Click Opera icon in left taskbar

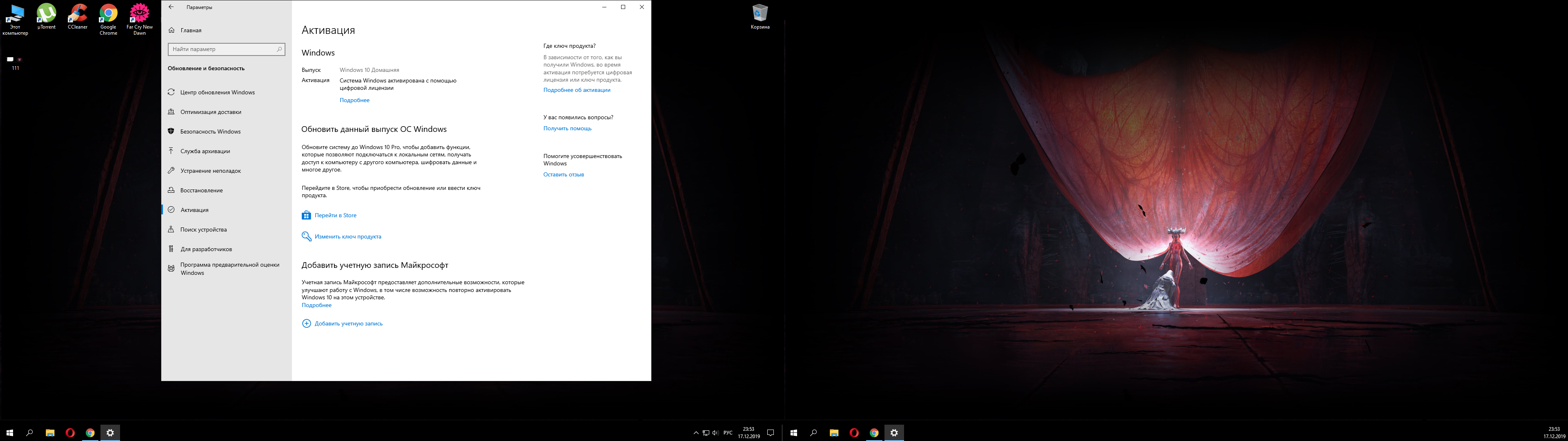(70, 433)
